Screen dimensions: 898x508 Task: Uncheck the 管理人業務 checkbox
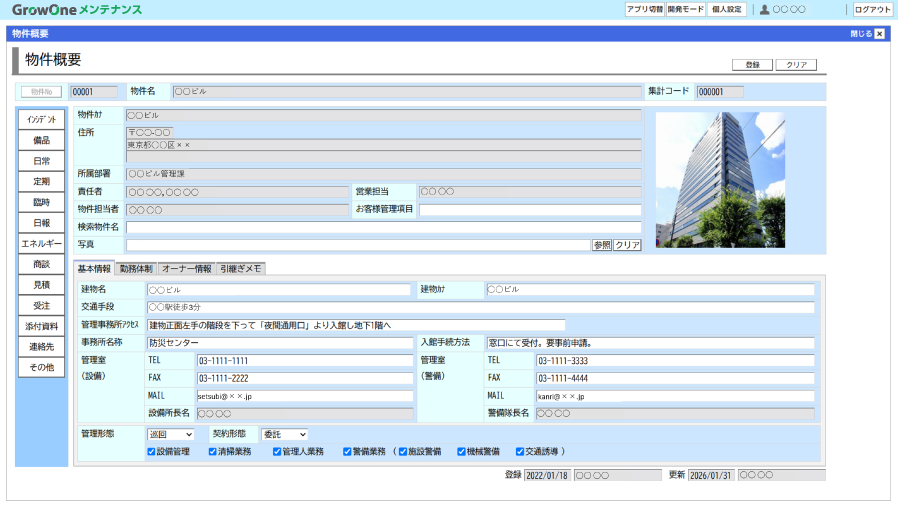pyautogui.click(x=277, y=451)
